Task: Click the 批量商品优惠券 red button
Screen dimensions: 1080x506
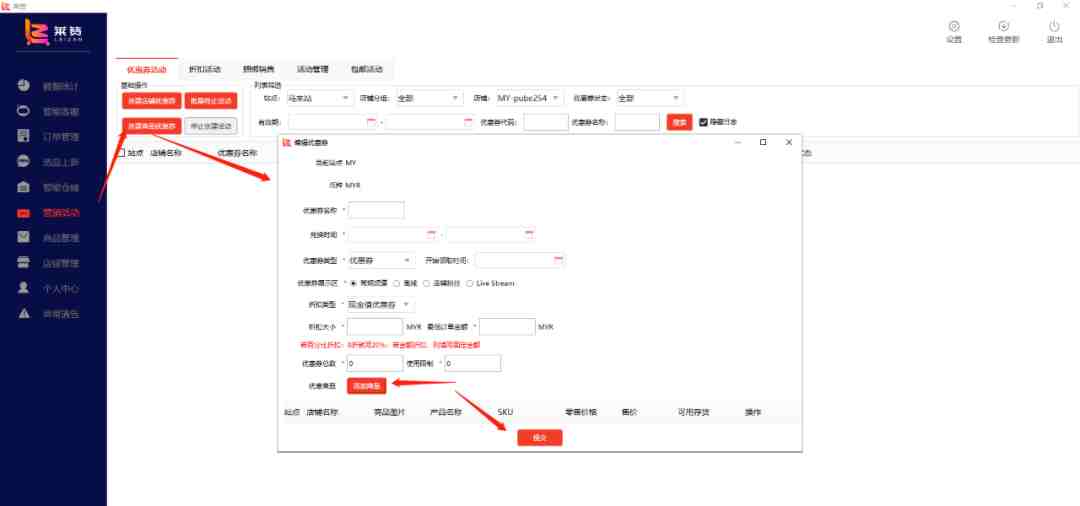Action: coord(152,126)
